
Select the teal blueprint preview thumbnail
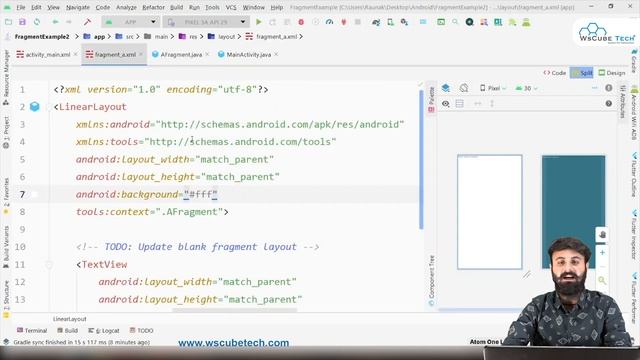[x=573, y=212]
